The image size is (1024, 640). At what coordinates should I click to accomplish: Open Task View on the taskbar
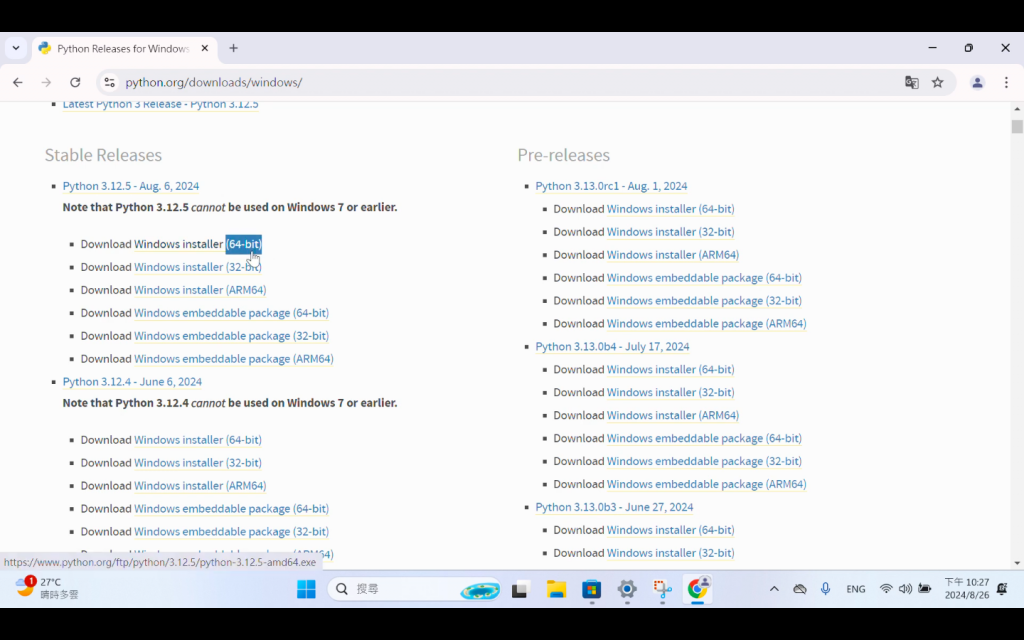520,589
